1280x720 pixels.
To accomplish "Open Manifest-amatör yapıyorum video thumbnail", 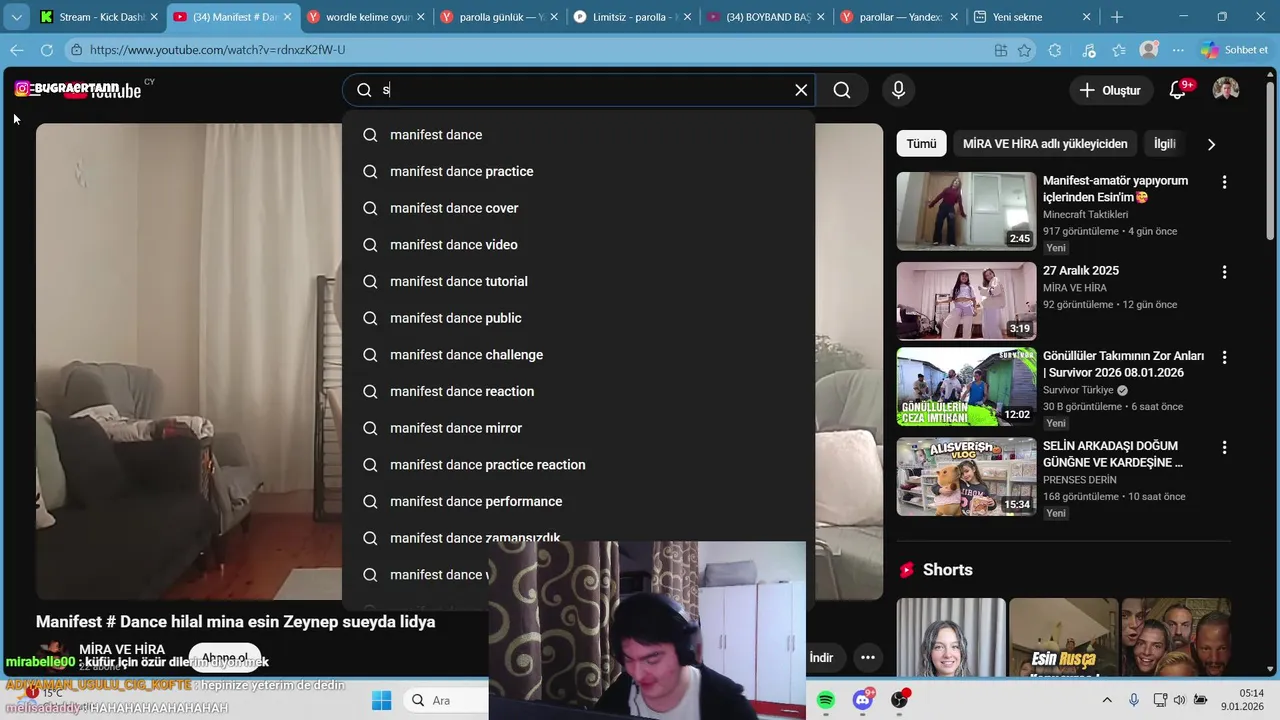I will click(x=966, y=211).
